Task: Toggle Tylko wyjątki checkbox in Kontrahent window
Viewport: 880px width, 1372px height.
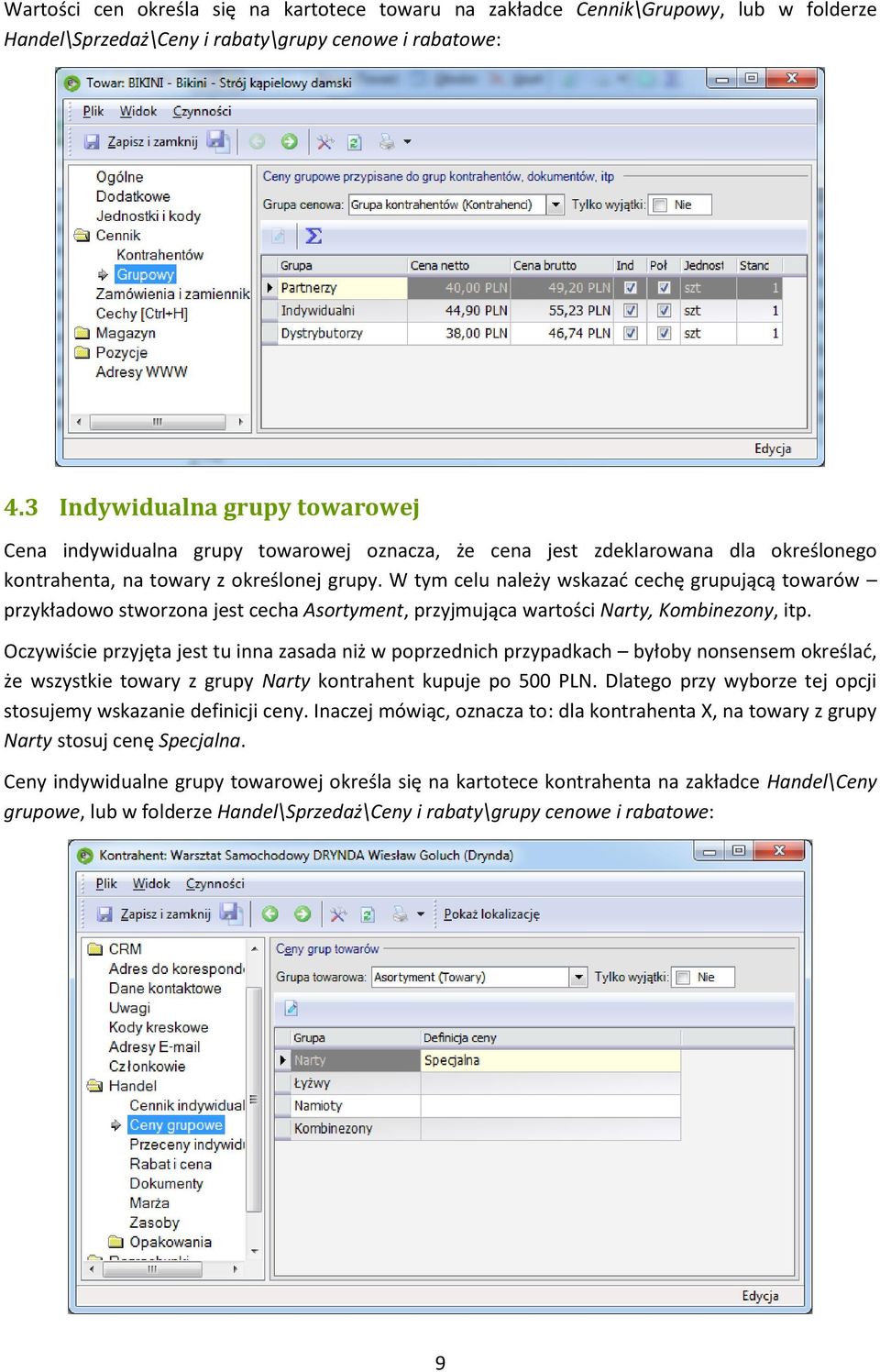Action: click(x=682, y=978)
